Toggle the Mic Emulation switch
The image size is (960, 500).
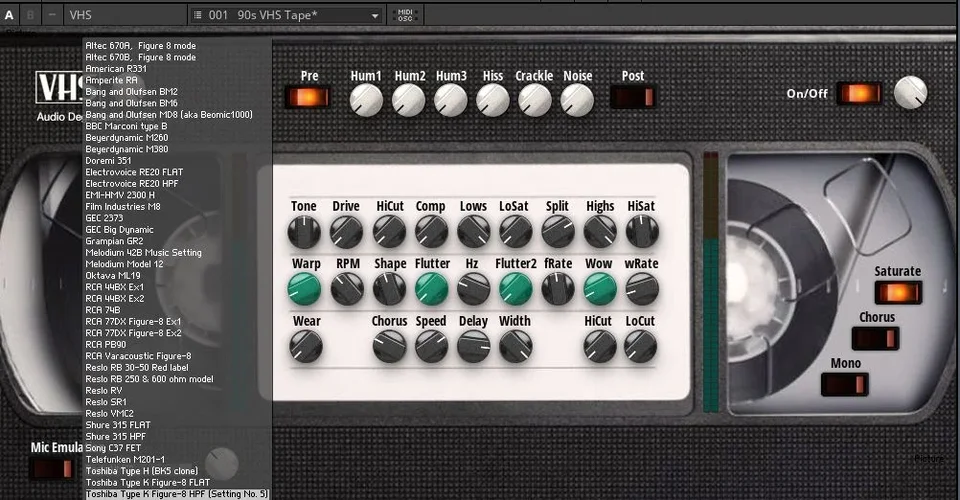pos(53,469)
